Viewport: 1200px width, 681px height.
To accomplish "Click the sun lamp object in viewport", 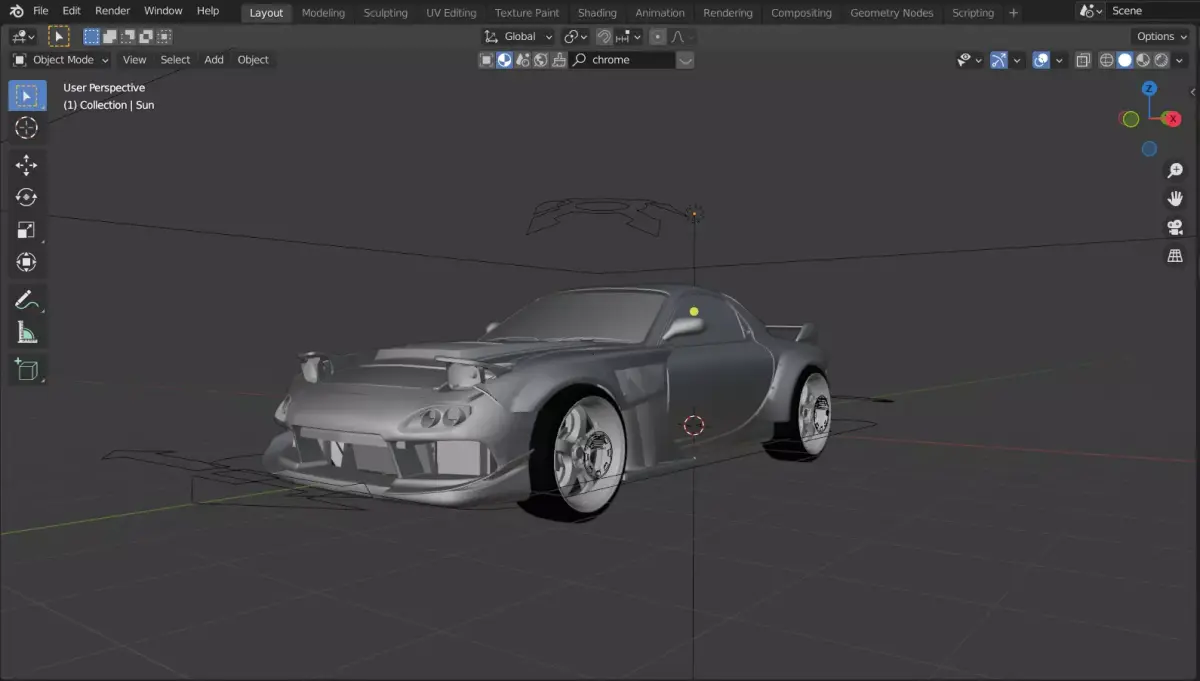I will pyautogui.click(x=695, y=213).
